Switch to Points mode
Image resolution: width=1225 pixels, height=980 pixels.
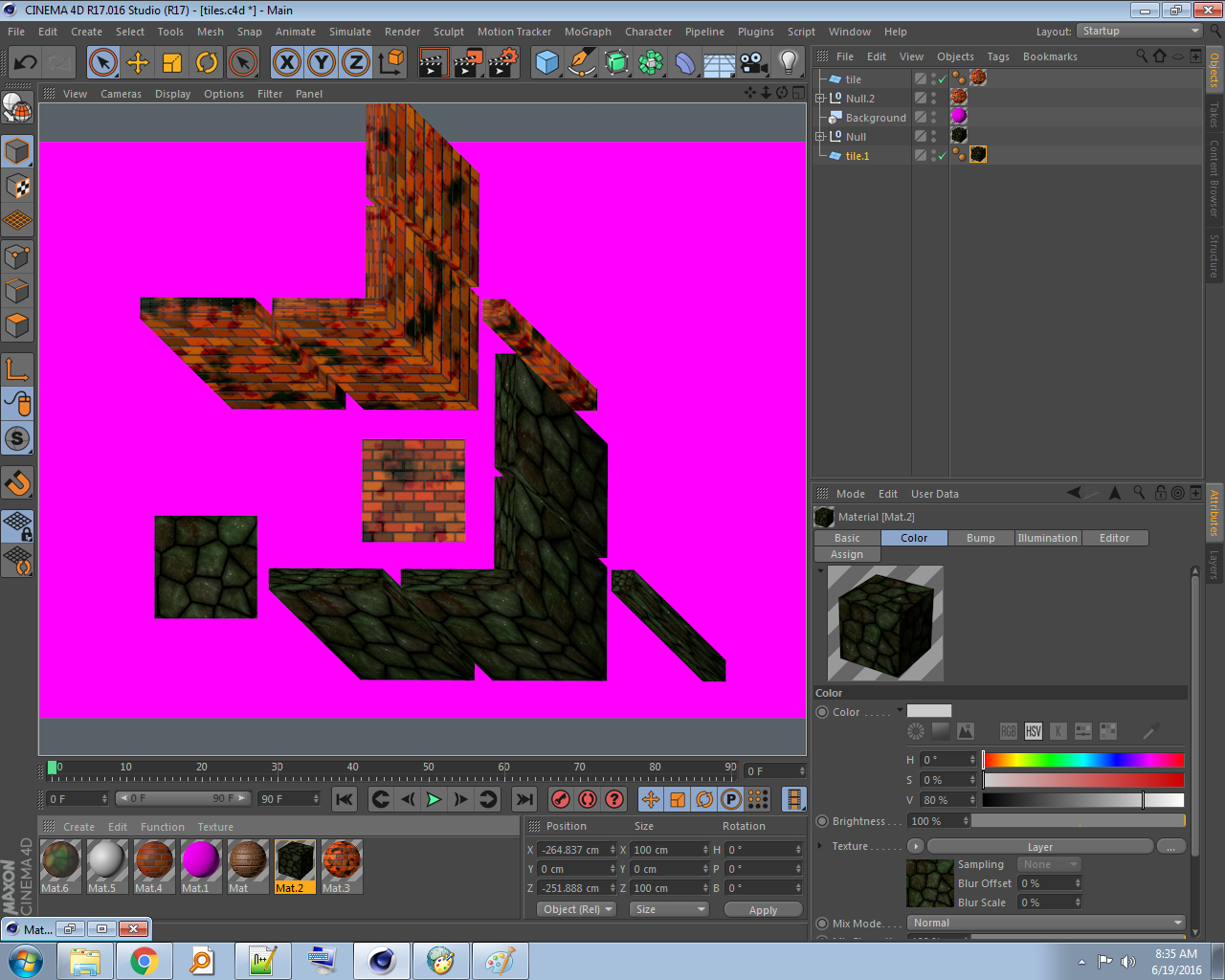(x=17, y=256)
